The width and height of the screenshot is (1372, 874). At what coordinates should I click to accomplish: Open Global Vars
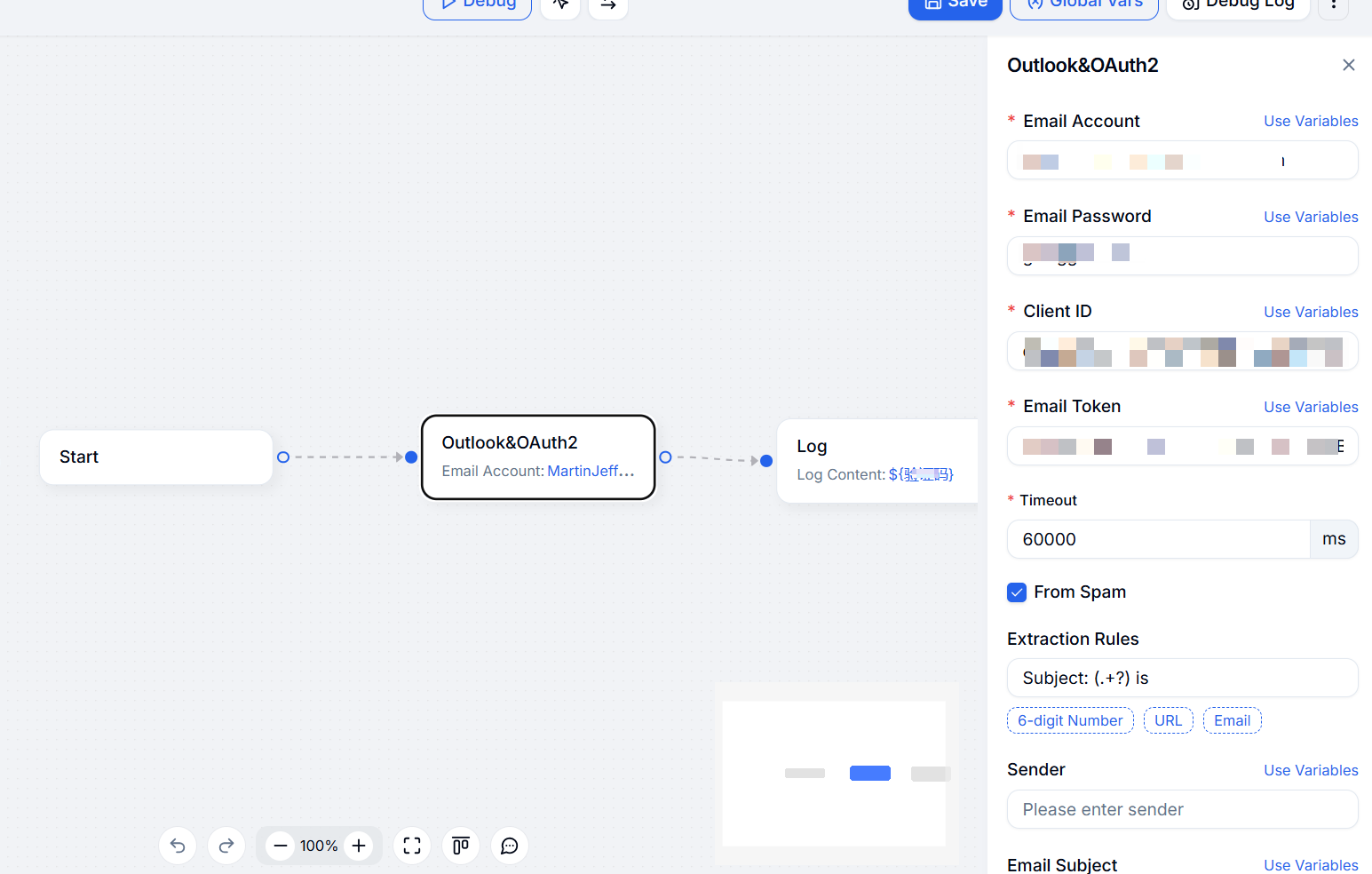1084,5
